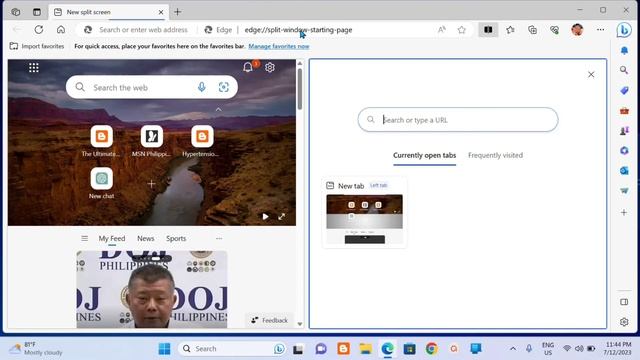
Task: Play the background video
Action: tap(265, 217)
